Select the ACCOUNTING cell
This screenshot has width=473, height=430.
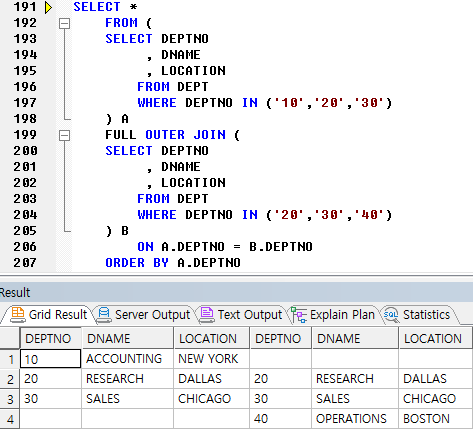point(128,359)
